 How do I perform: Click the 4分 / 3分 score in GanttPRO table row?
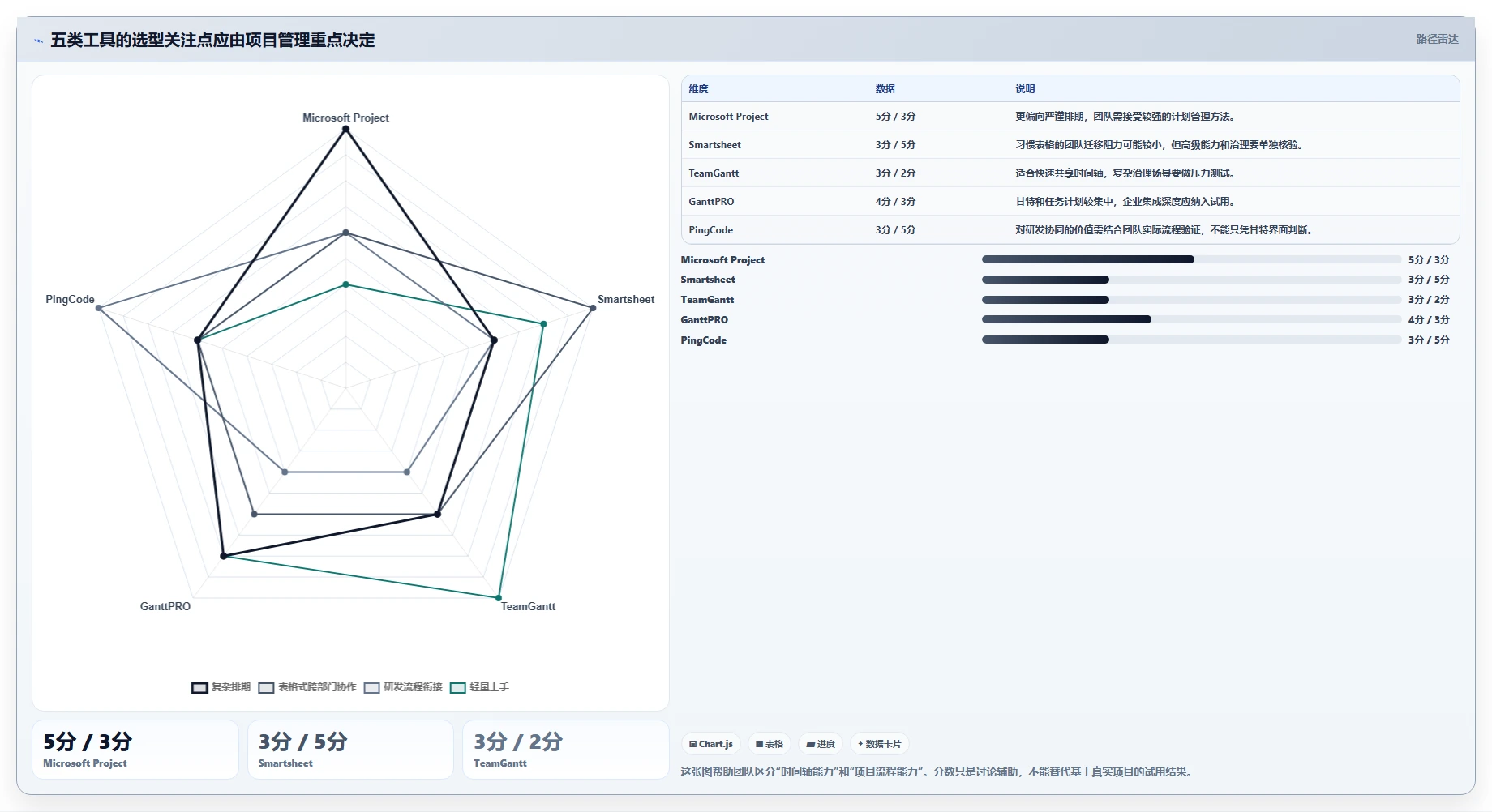point(895,202)
